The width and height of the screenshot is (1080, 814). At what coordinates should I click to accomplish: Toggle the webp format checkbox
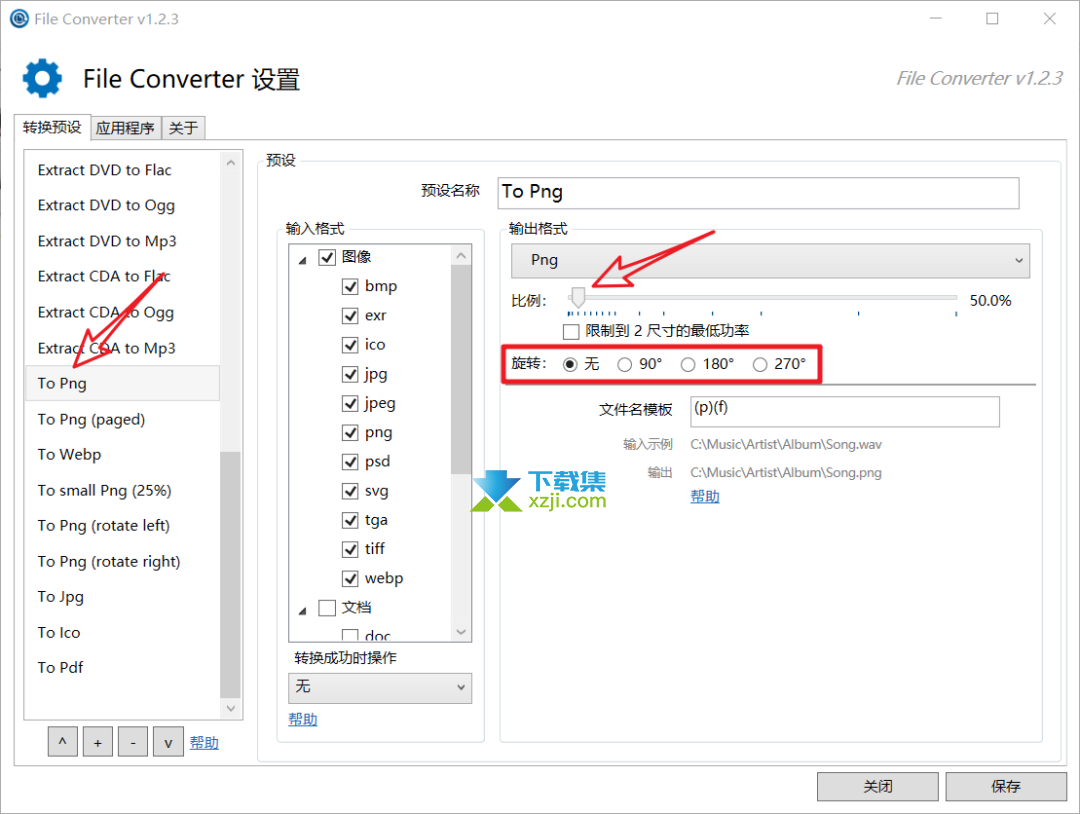pyautogui.click(x=351, y=578)
